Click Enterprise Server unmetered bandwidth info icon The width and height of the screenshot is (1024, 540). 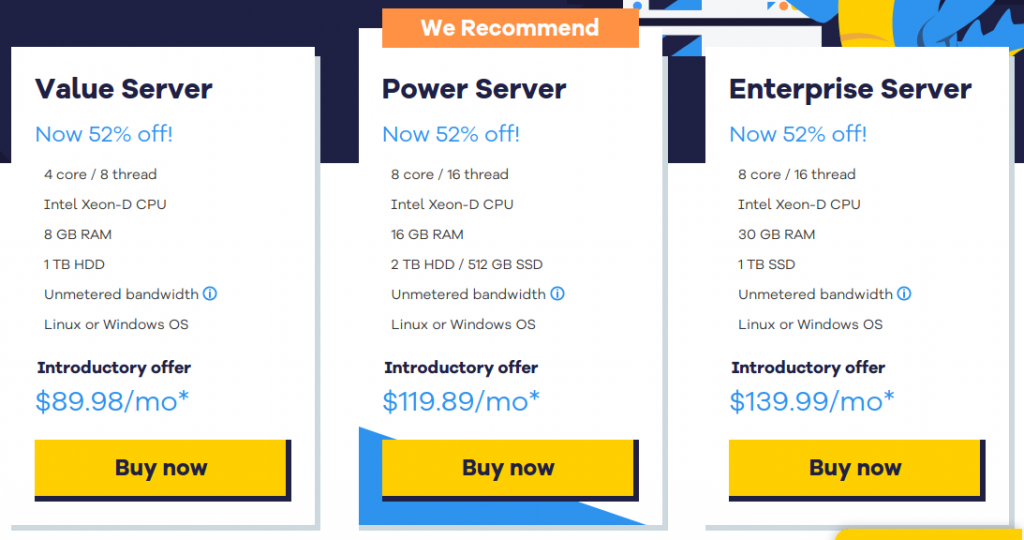point(905,294)
